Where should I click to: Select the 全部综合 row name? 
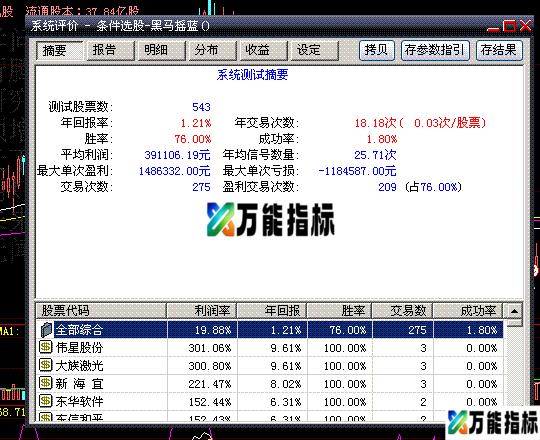[79, 330]
